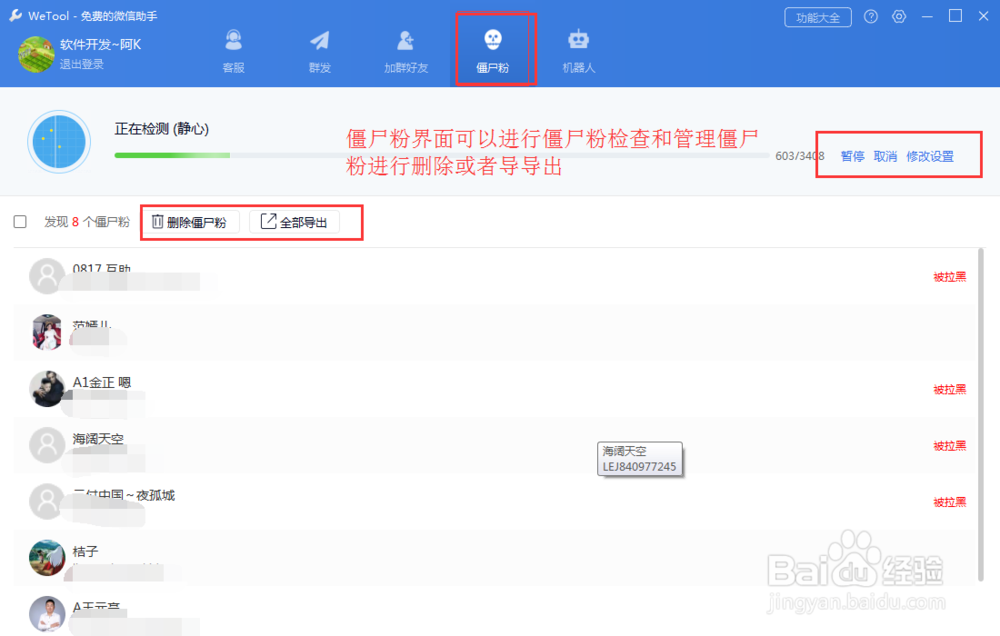Click the 功能大全 button
This screenshot has height=636, width=1000.
(x=818, y=17)
